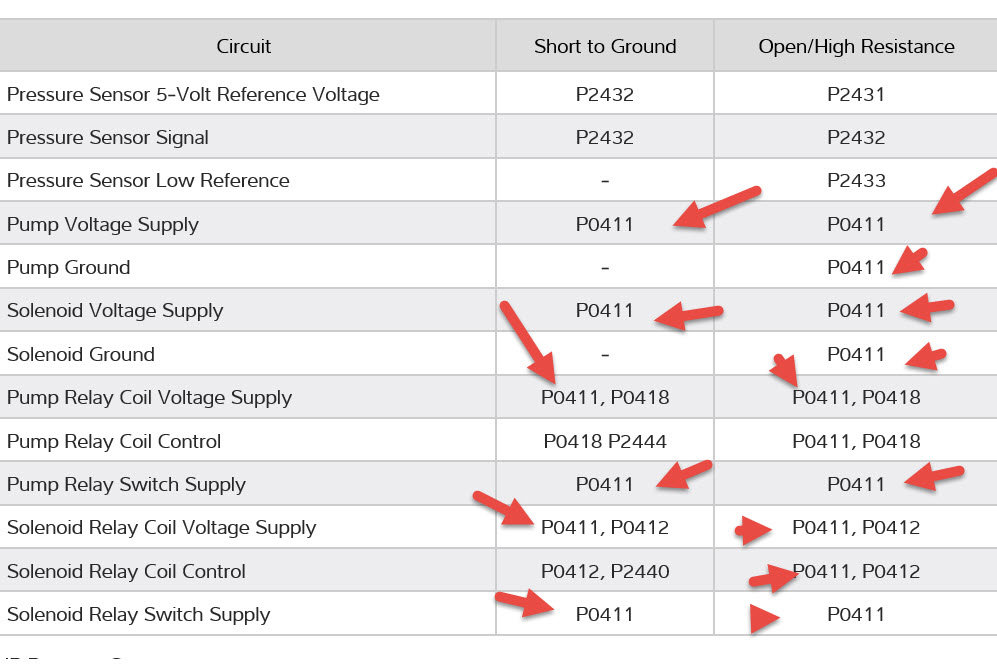The width and height of the screenshot is (997, 670).
Task: Select the Pump Ground circuit label
Action: point(68,268)
